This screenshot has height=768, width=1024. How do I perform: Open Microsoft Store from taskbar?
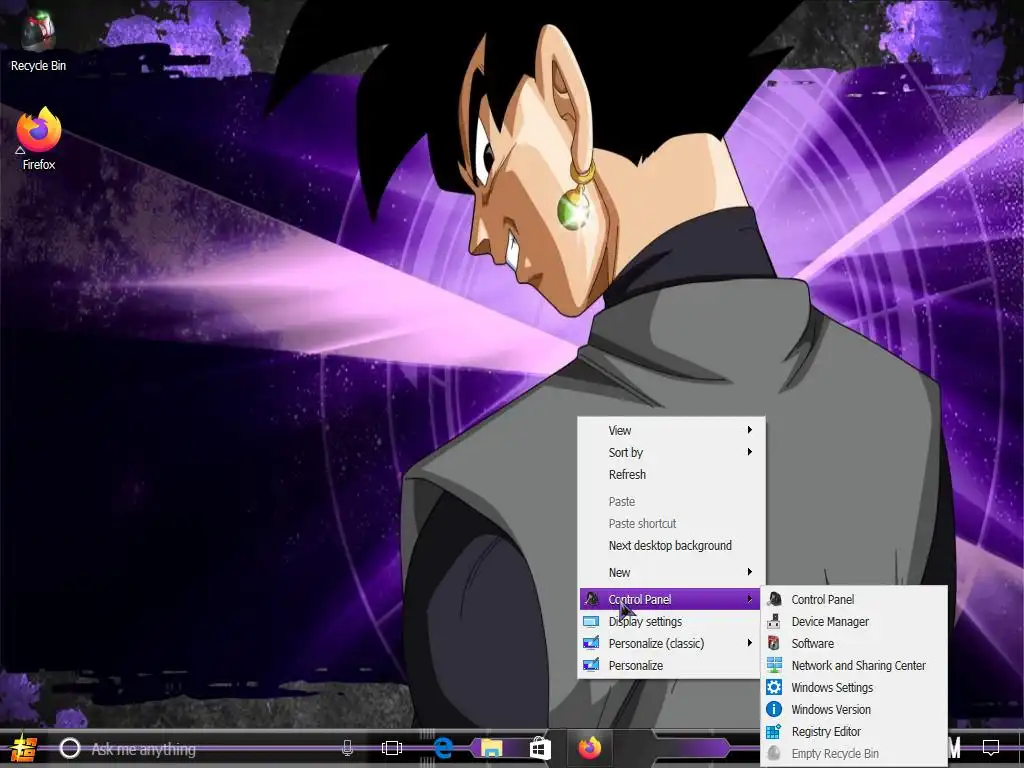pyautogui.click(x=540, y=748)
